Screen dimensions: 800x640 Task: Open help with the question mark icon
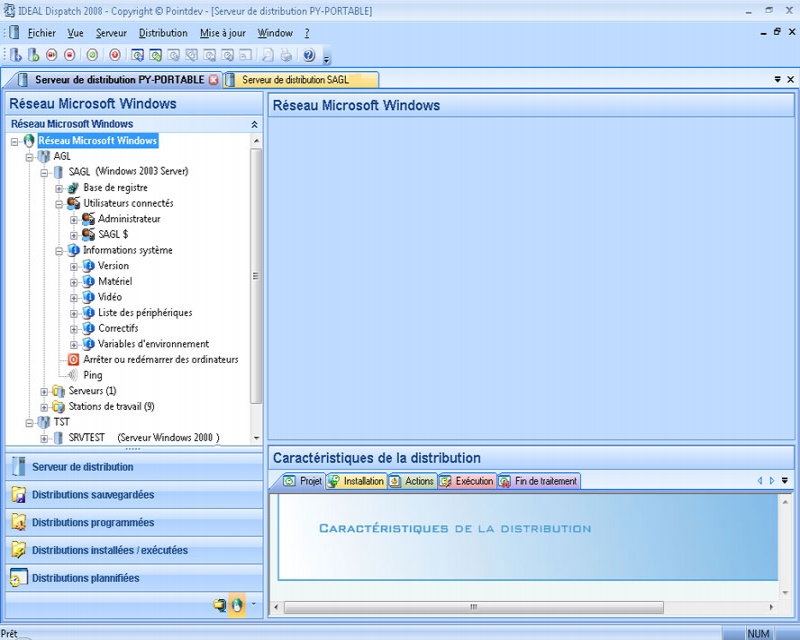[309, 55]
